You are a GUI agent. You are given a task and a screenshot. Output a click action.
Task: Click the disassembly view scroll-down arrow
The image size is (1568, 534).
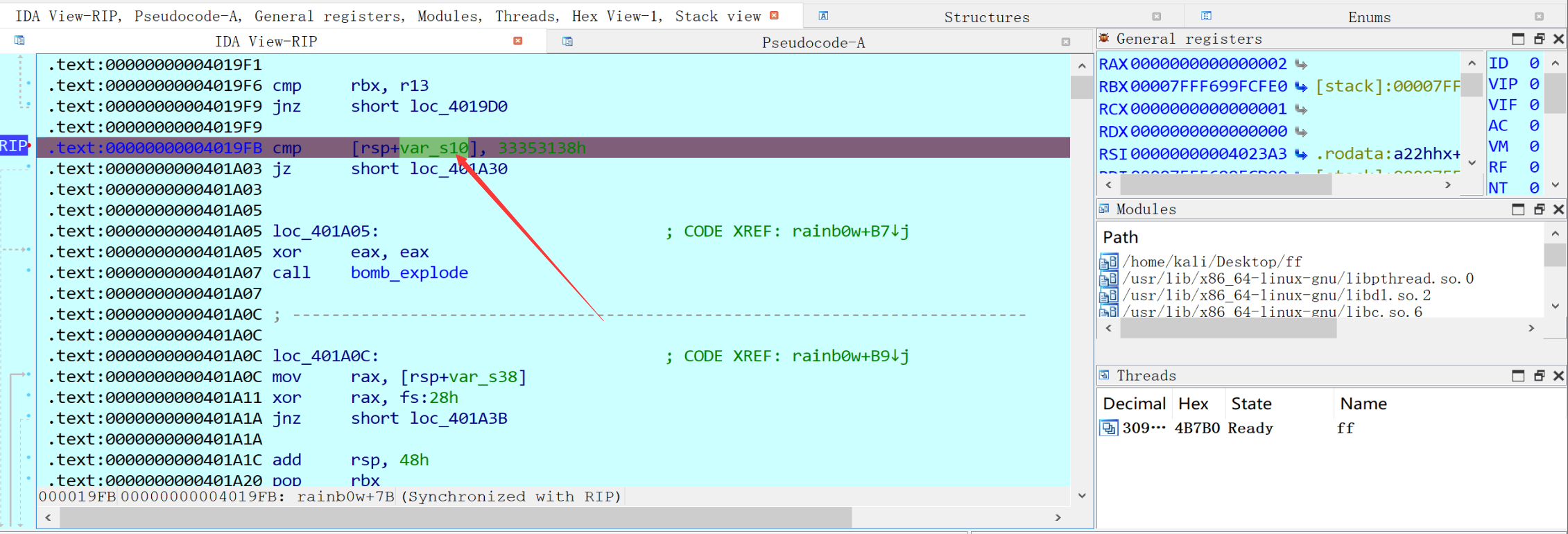pos(1082,496)
